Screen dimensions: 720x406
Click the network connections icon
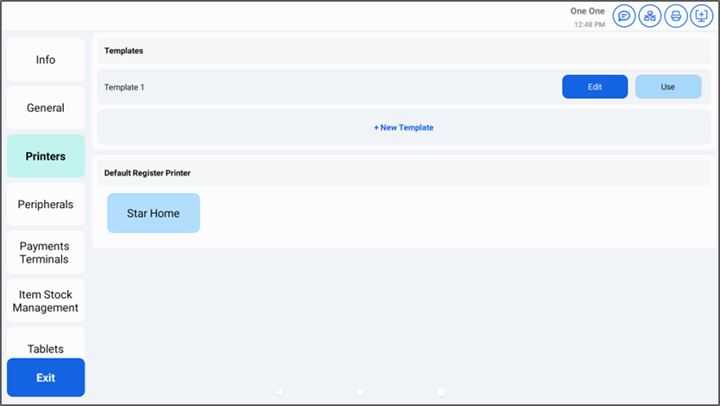coord(650,16)
